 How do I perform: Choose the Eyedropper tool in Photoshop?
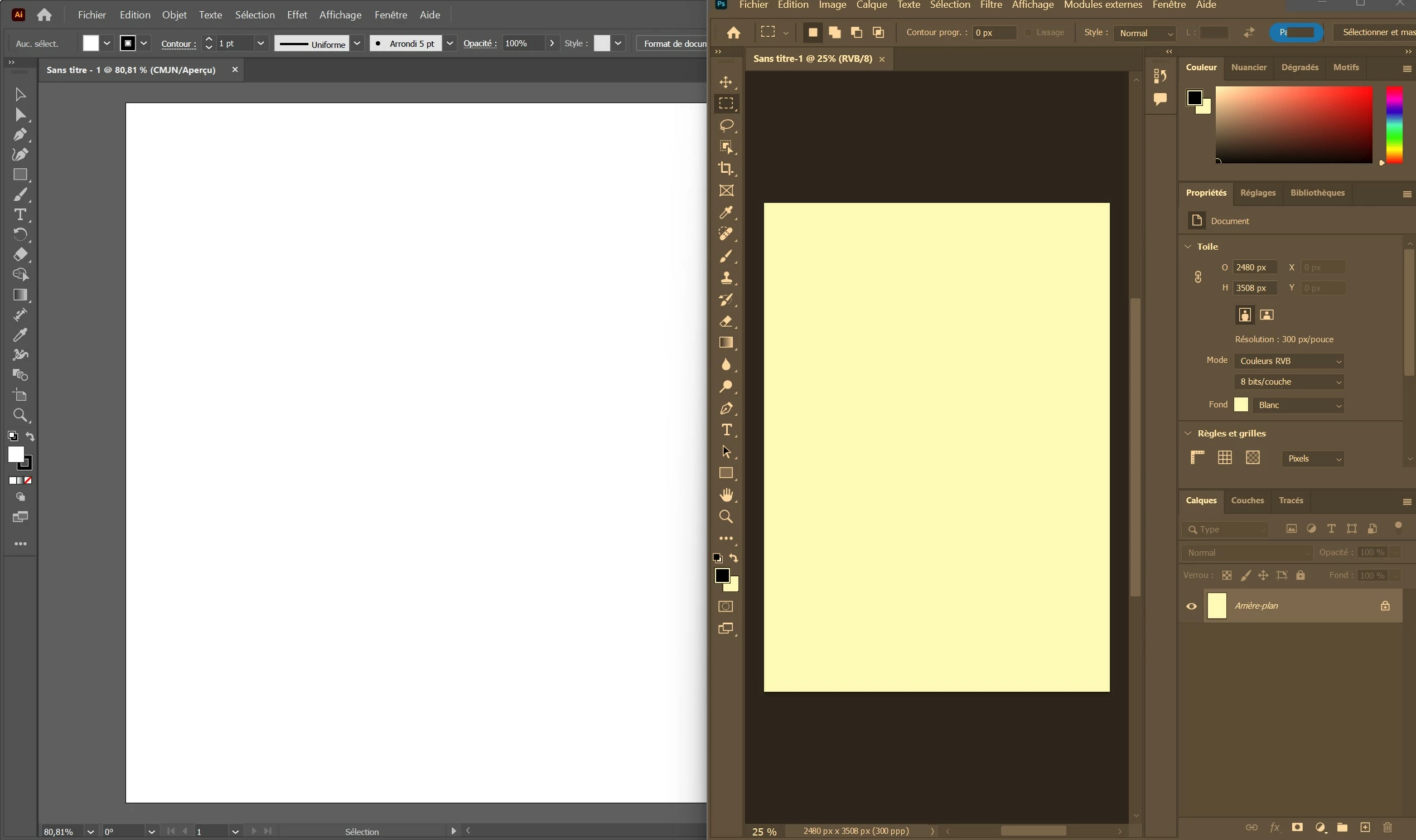[x=726, y=213]
